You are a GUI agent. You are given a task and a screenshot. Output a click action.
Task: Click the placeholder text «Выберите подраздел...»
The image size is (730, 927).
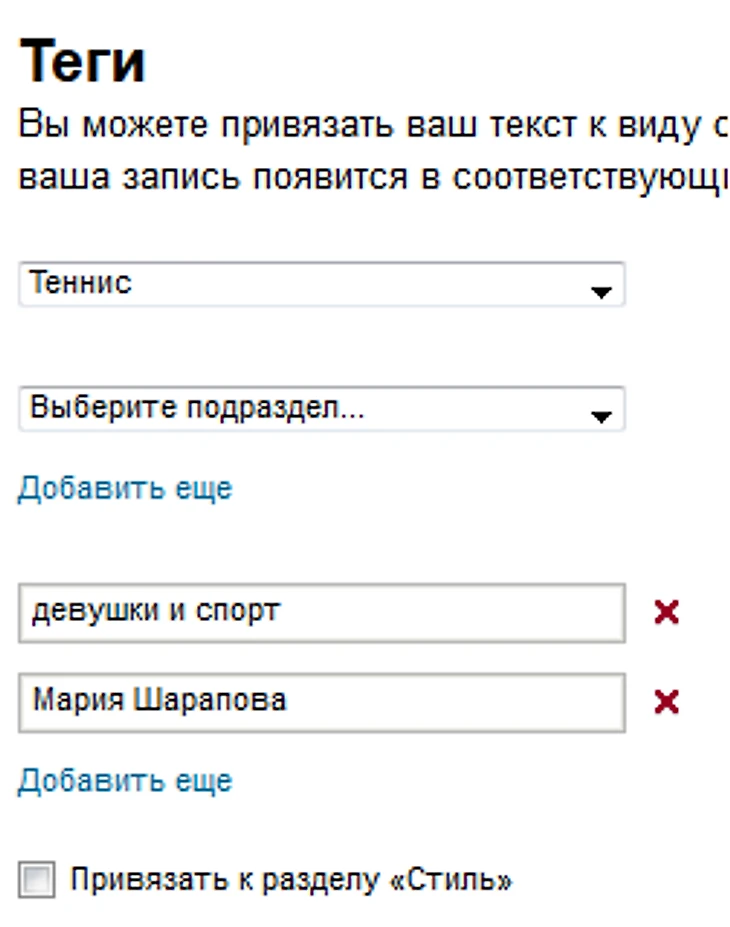pos(197,407)
